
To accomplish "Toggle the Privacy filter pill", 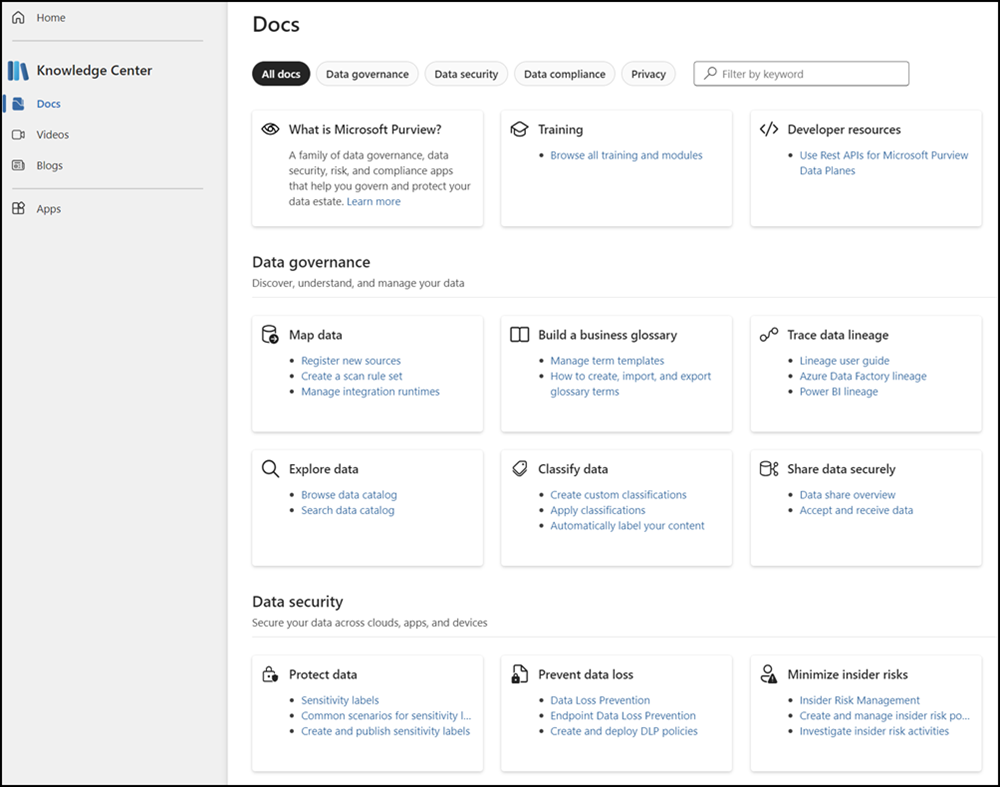I will click(x=648, y=73).
